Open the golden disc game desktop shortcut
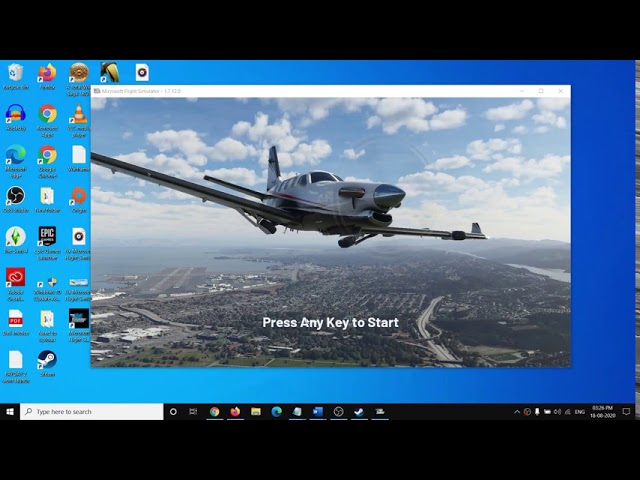 coord(78,80)
